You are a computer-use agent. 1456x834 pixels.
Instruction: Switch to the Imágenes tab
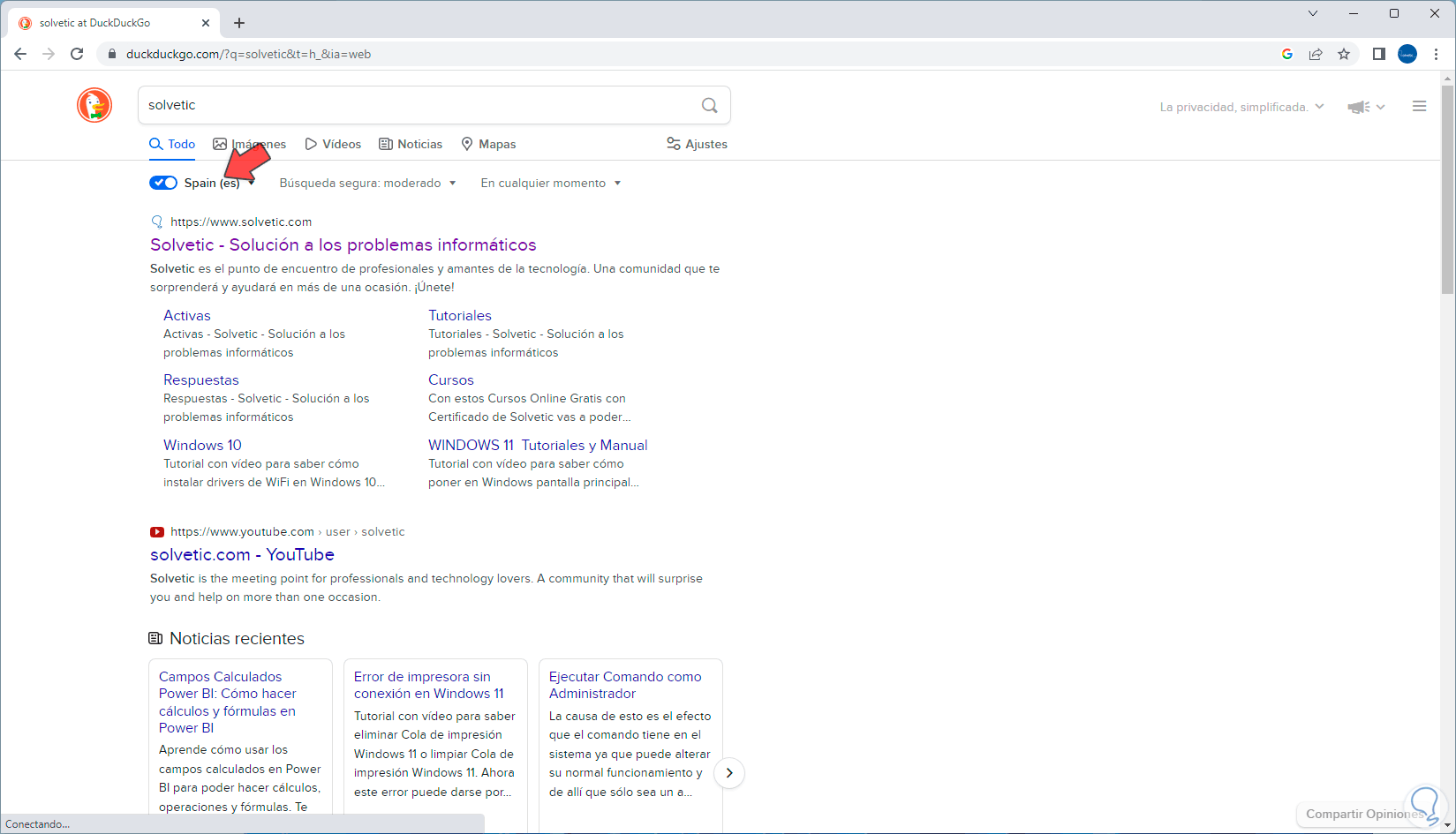250,144
